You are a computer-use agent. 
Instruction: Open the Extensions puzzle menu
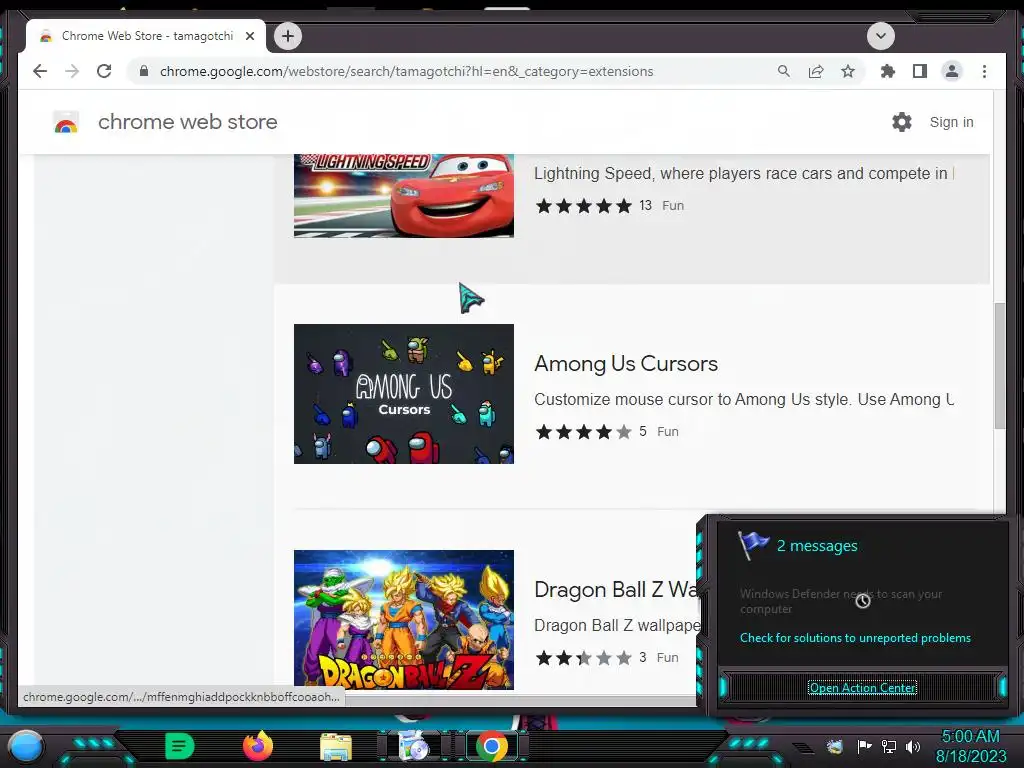[888, 71]
